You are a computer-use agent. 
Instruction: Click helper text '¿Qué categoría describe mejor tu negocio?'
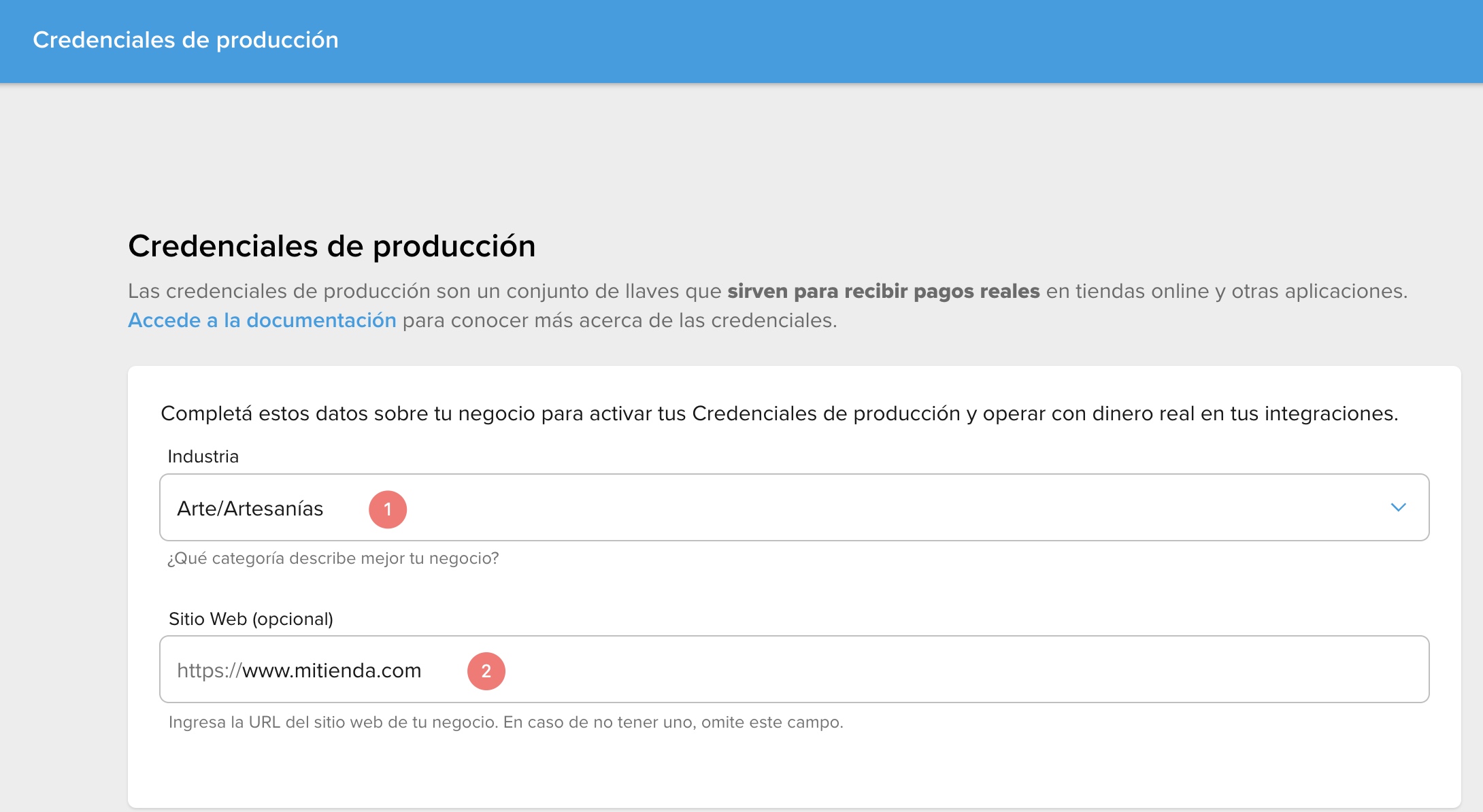[x=333, y=558]
